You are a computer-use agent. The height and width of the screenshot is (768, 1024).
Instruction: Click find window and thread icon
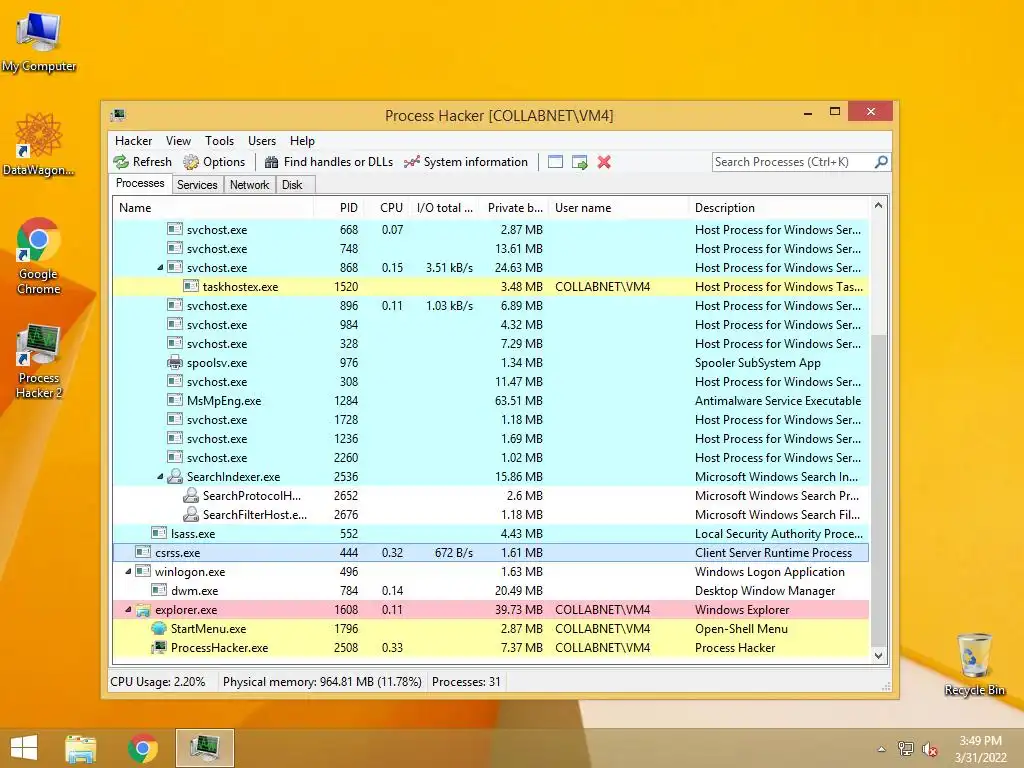click(579, 162)
